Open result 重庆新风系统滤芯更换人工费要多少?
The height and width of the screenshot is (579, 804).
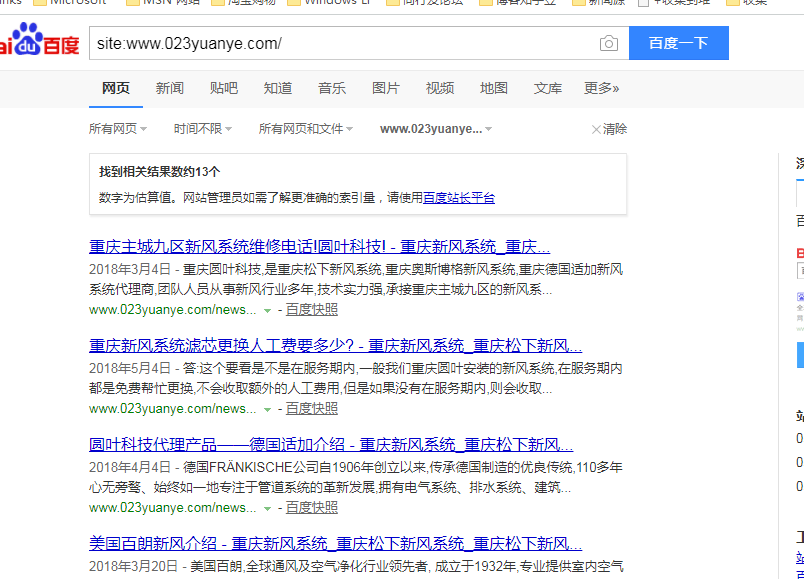(x=335, y=346)
